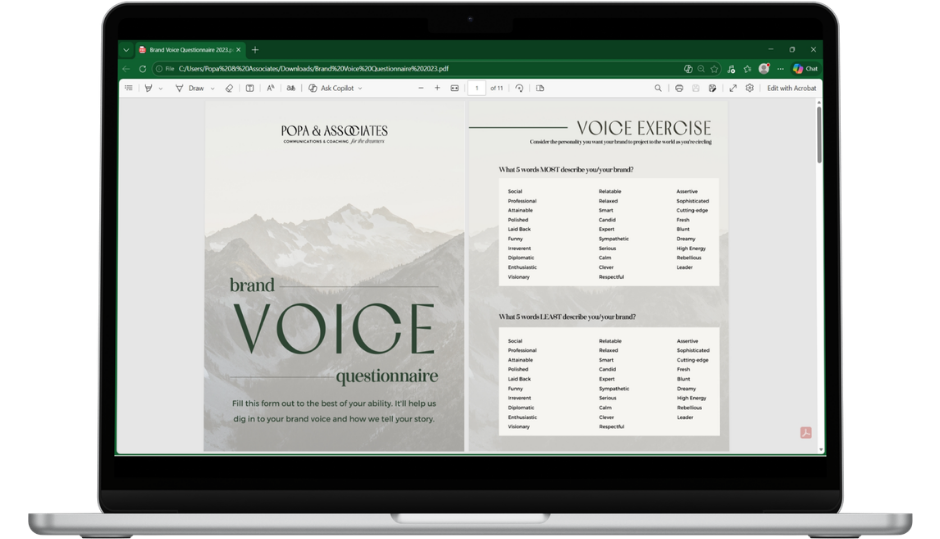Select the Highlight tool
940x539 pixels.
pos(148,88)
